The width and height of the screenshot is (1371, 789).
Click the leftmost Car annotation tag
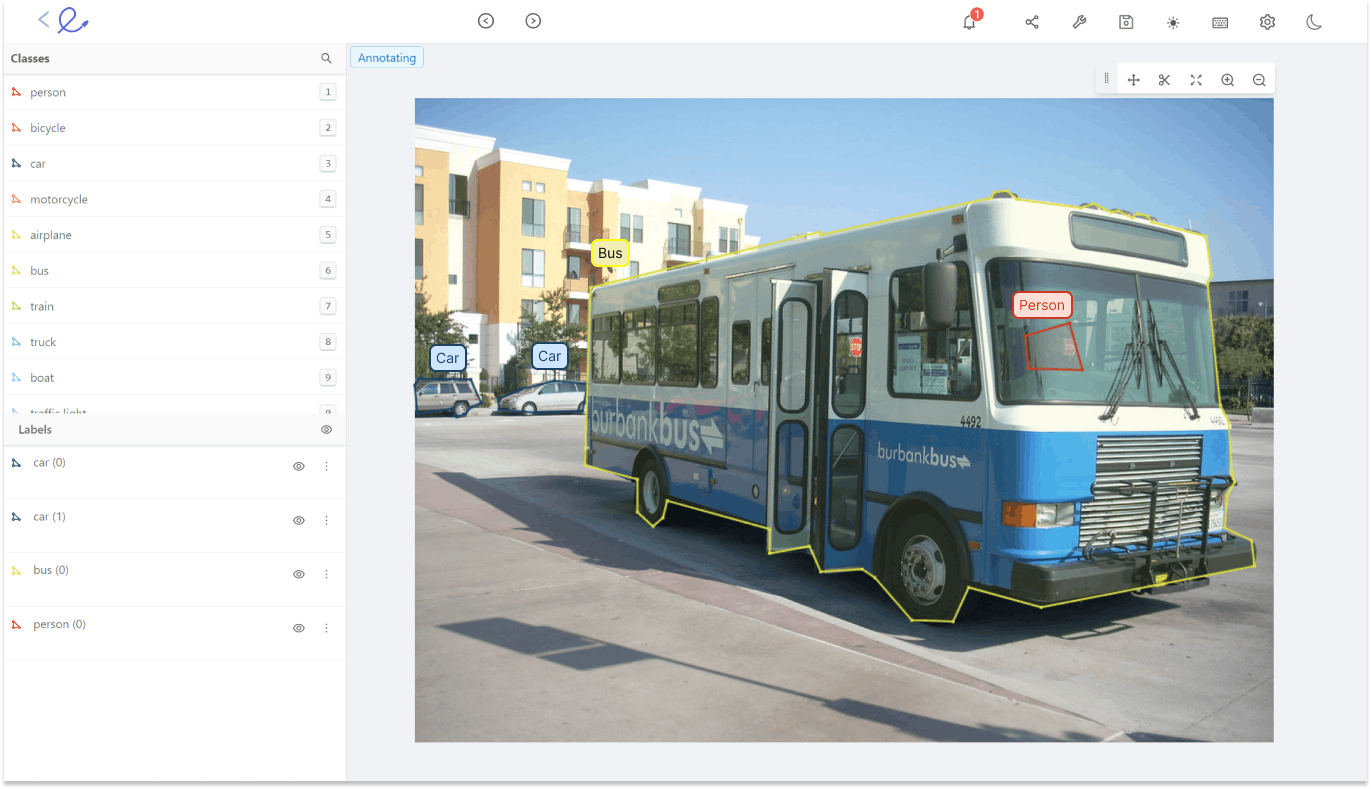pyautogui.click(x=448, y=358)
